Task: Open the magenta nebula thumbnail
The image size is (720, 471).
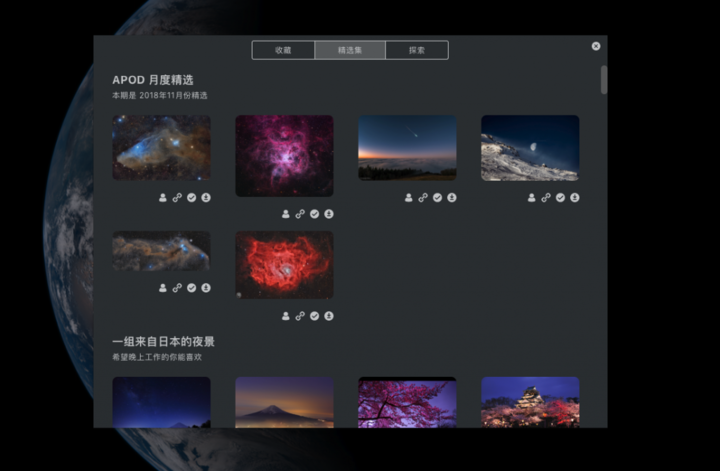Action: pyautogui.click(x=285, y=156)
